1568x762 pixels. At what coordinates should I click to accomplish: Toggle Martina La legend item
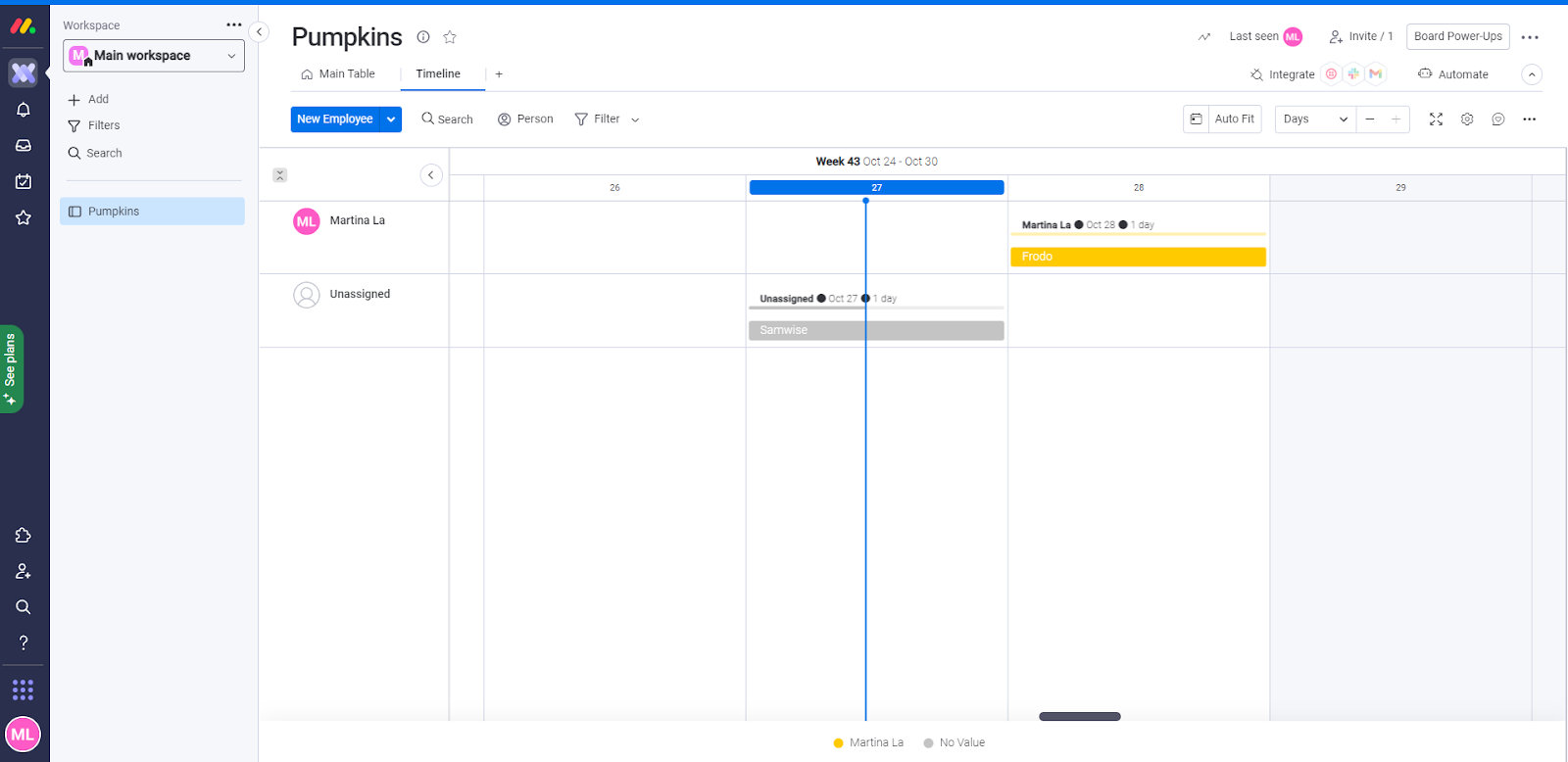click(x=868, y=742)
